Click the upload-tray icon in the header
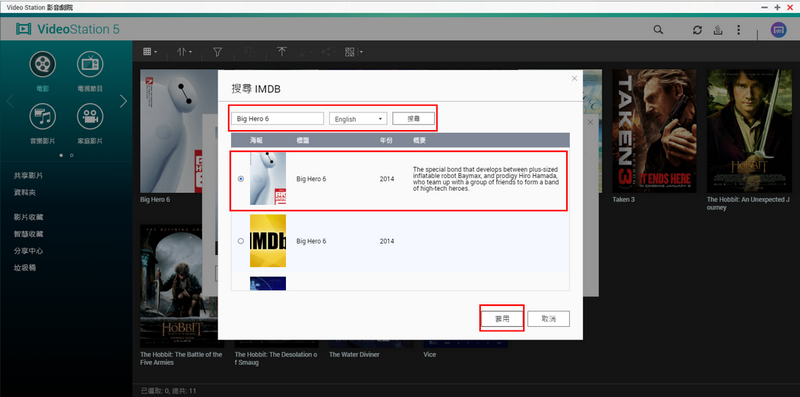 [x=718, y=30]
